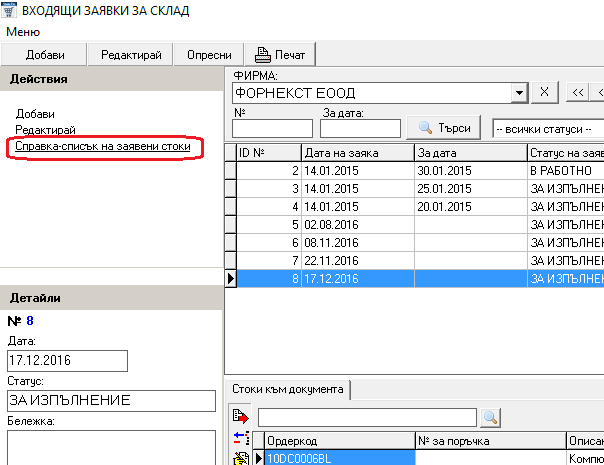
Task: Click the В РАБОТНО status cell
Action: 565,171
